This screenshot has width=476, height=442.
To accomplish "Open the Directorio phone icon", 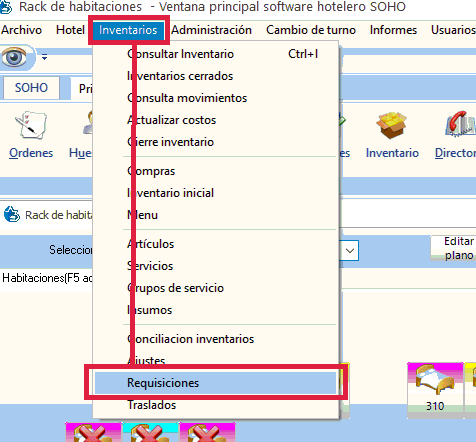I will (x=461, y=124).
